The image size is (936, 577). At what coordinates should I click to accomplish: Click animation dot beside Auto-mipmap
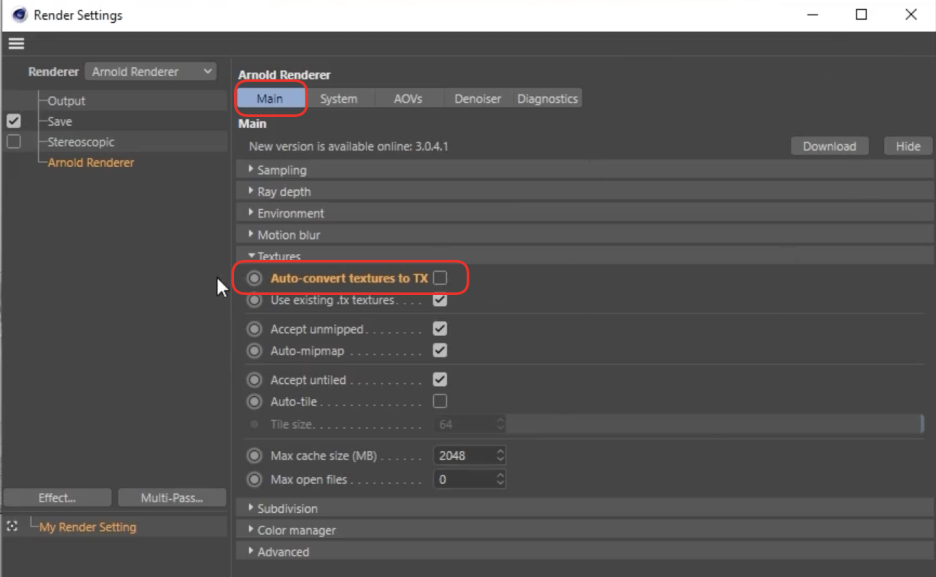pyautogui.click(x=254, y=351)
